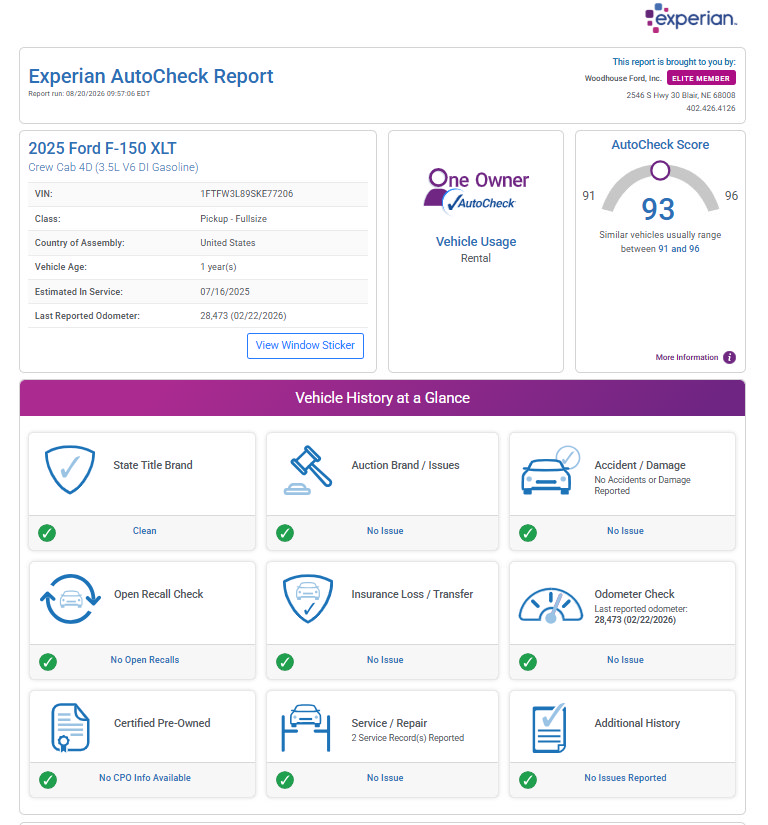Click the Auction Brand / Issues label
This screenshot has width=768, height=825.
(x=406, y=465)
